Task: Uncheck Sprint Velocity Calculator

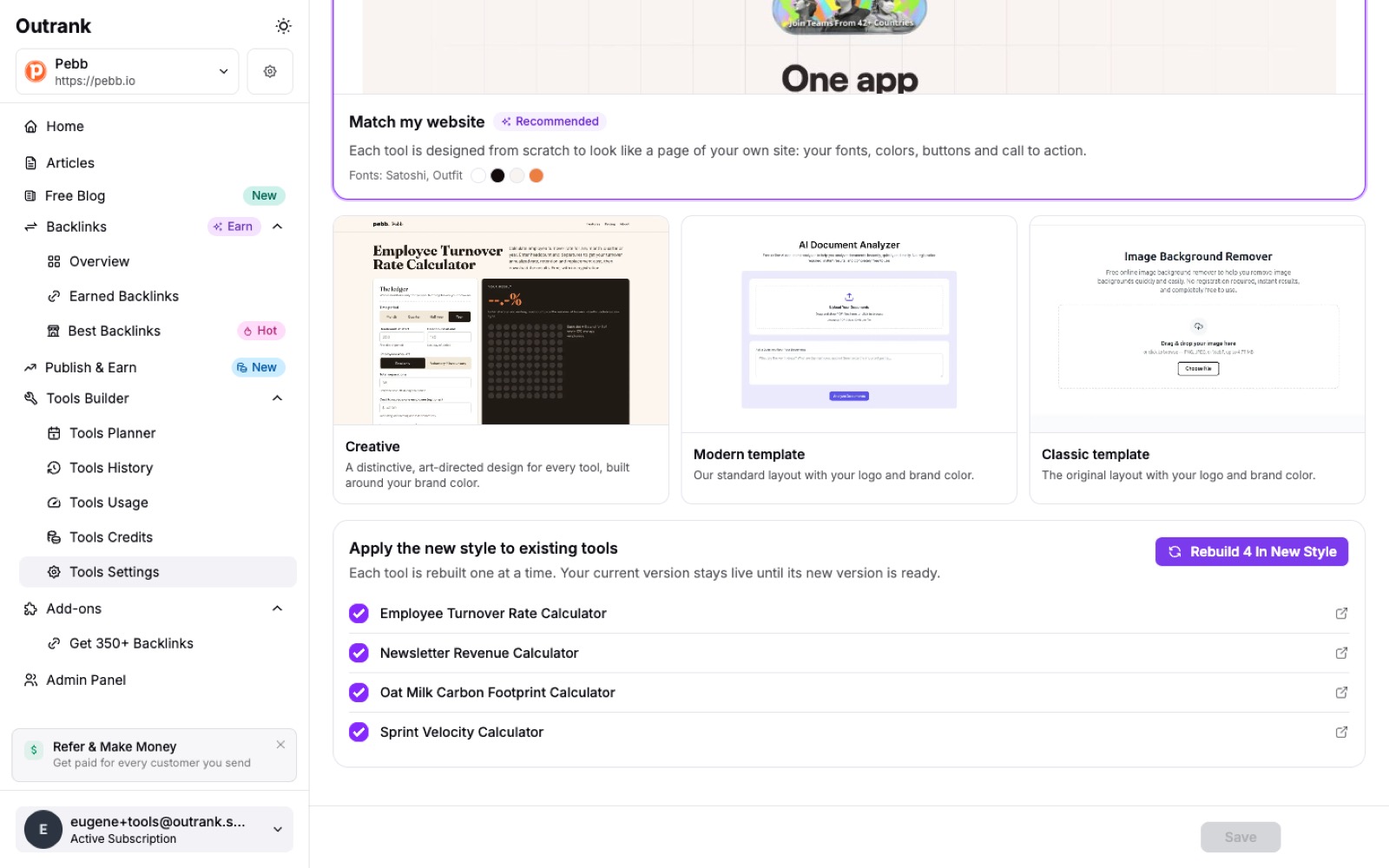Action: 359,733
